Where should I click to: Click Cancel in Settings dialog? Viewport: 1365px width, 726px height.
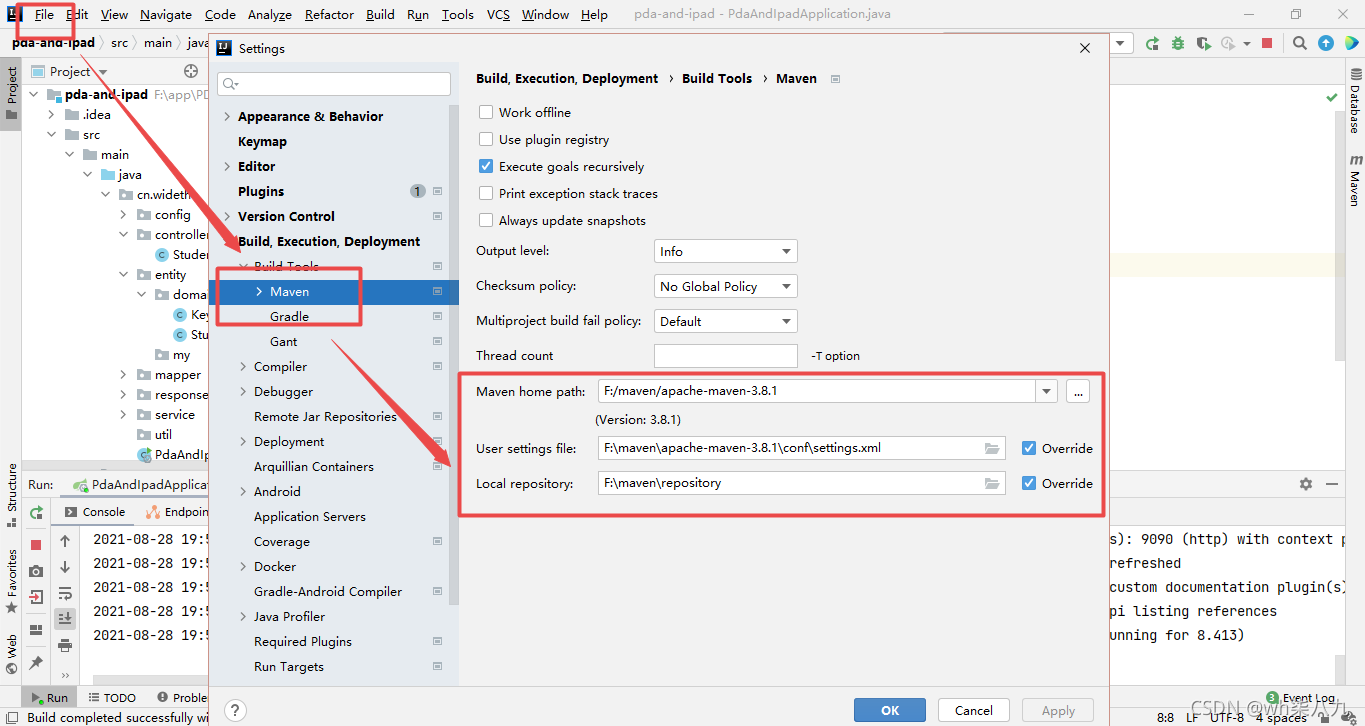tap(973, 710)
